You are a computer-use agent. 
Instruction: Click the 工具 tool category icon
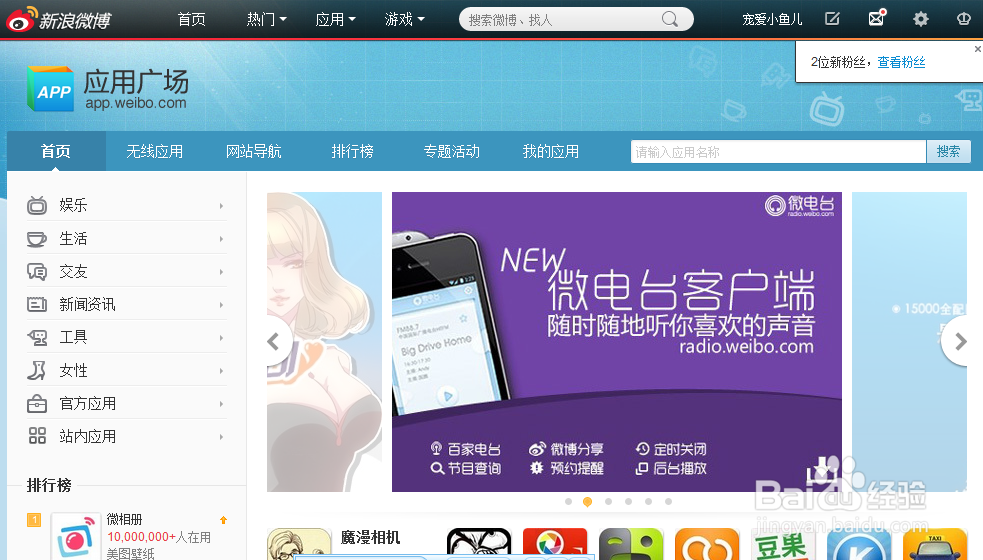click(37, 337)
